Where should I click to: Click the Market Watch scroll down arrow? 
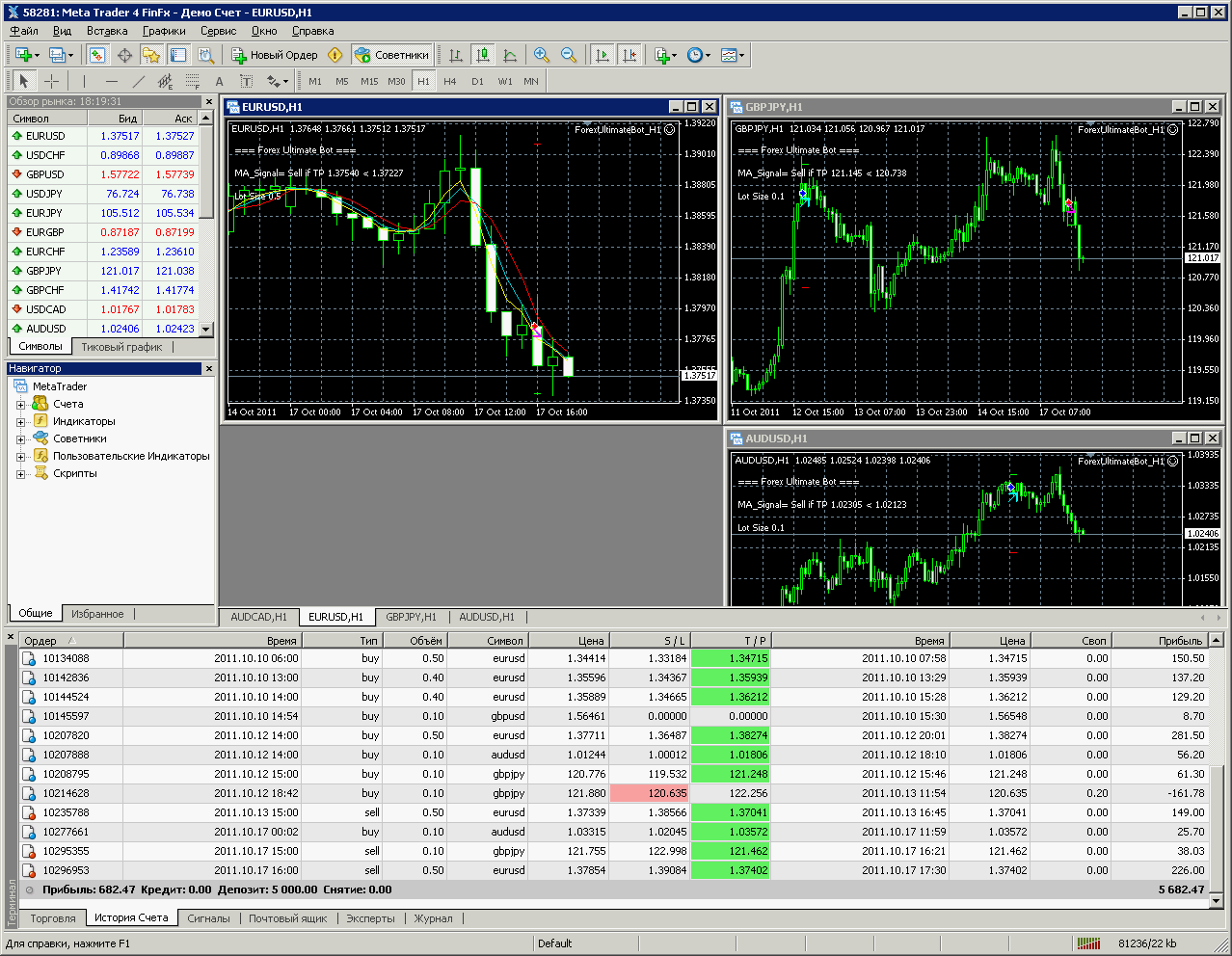pyautogui.click(x=205, y=329)
